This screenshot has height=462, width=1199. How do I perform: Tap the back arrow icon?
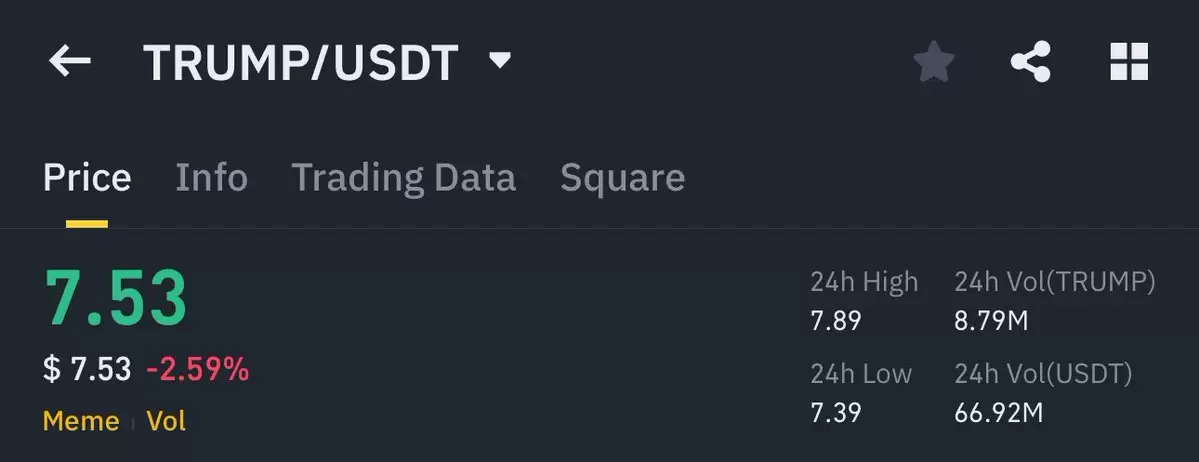tap(70, 61)
